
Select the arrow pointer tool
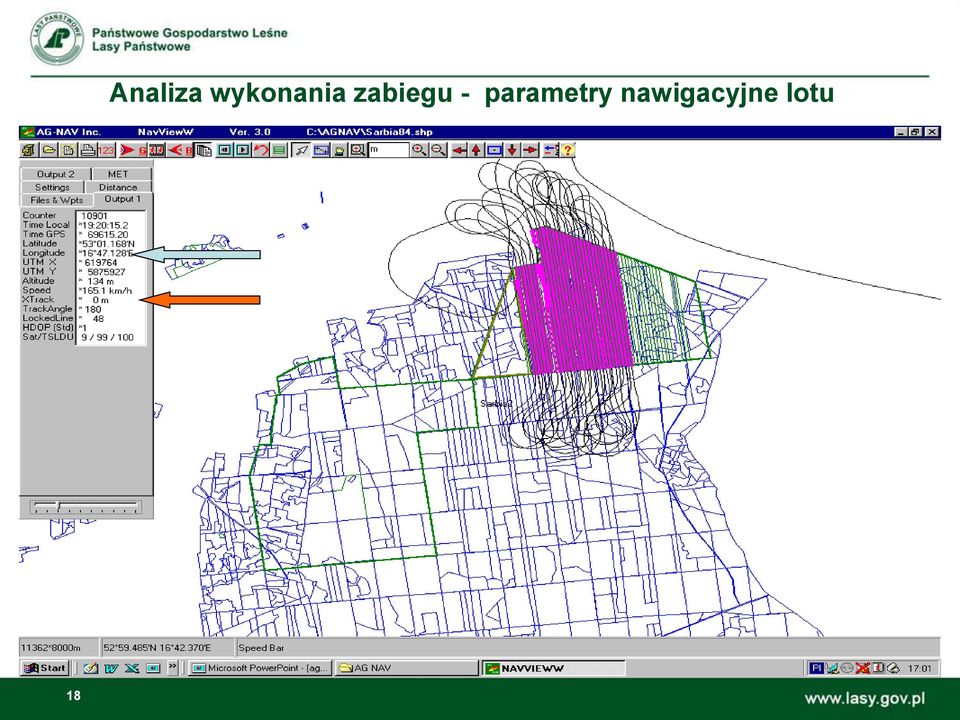coord(301,150)
